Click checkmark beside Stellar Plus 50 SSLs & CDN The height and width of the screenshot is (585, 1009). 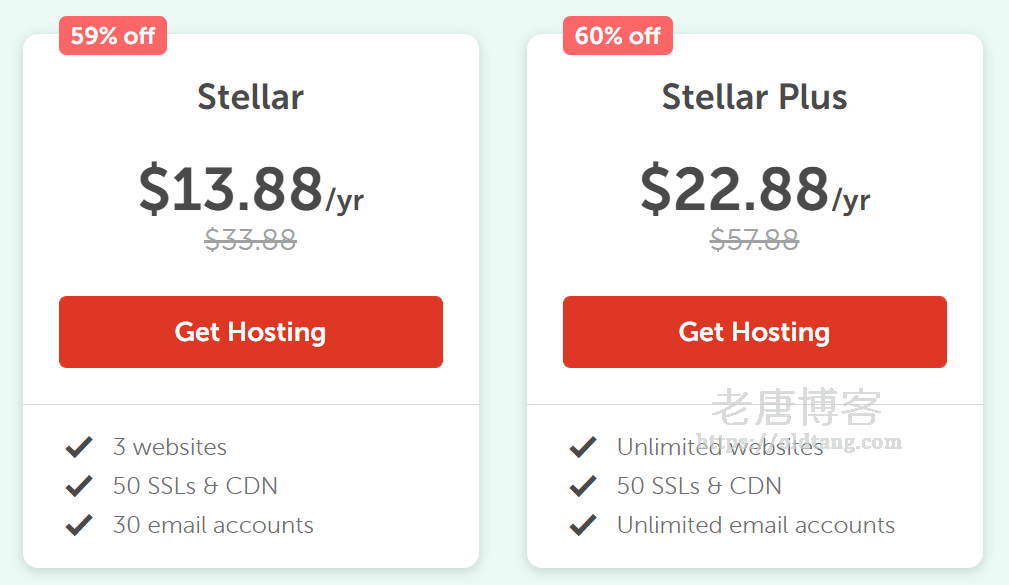point(583,486)
